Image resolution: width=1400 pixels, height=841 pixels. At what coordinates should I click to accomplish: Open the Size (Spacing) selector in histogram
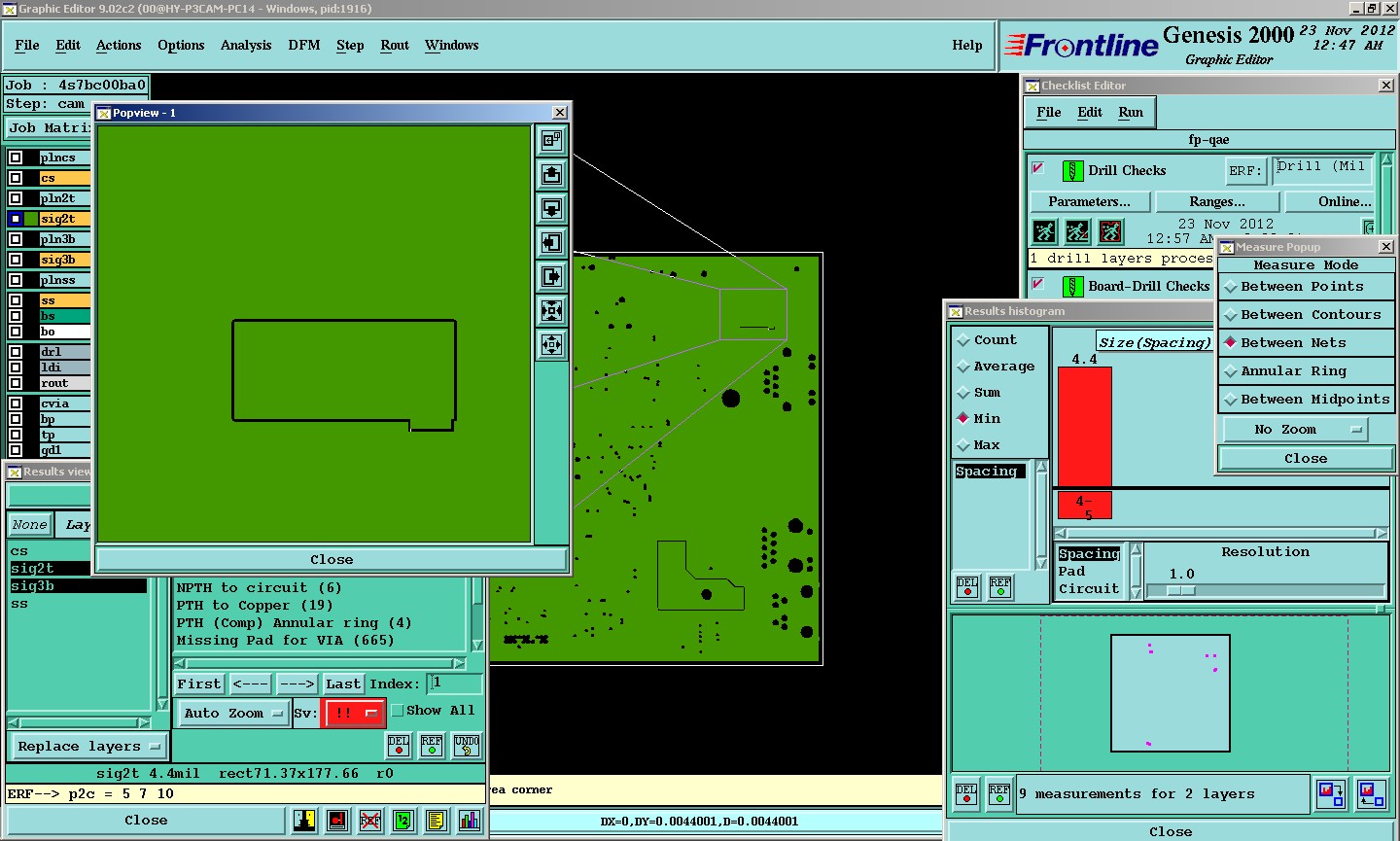click(x=1155, y=342)
